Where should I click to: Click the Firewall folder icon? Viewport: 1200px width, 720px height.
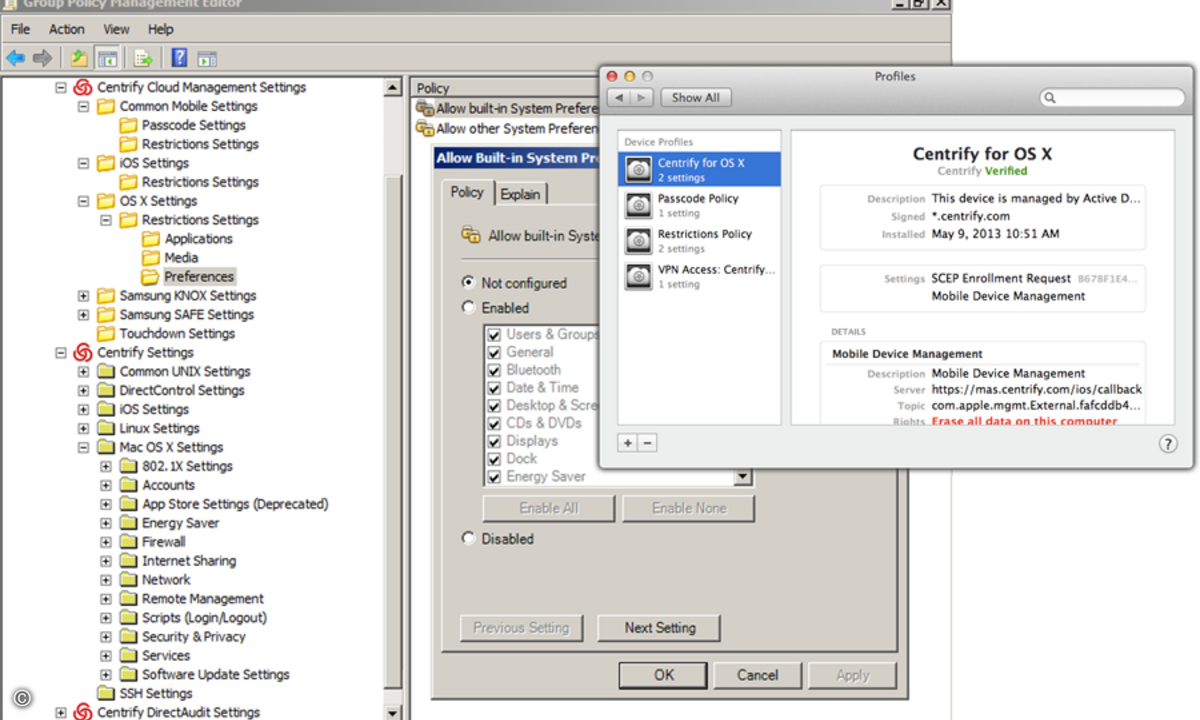coord(128,541)
